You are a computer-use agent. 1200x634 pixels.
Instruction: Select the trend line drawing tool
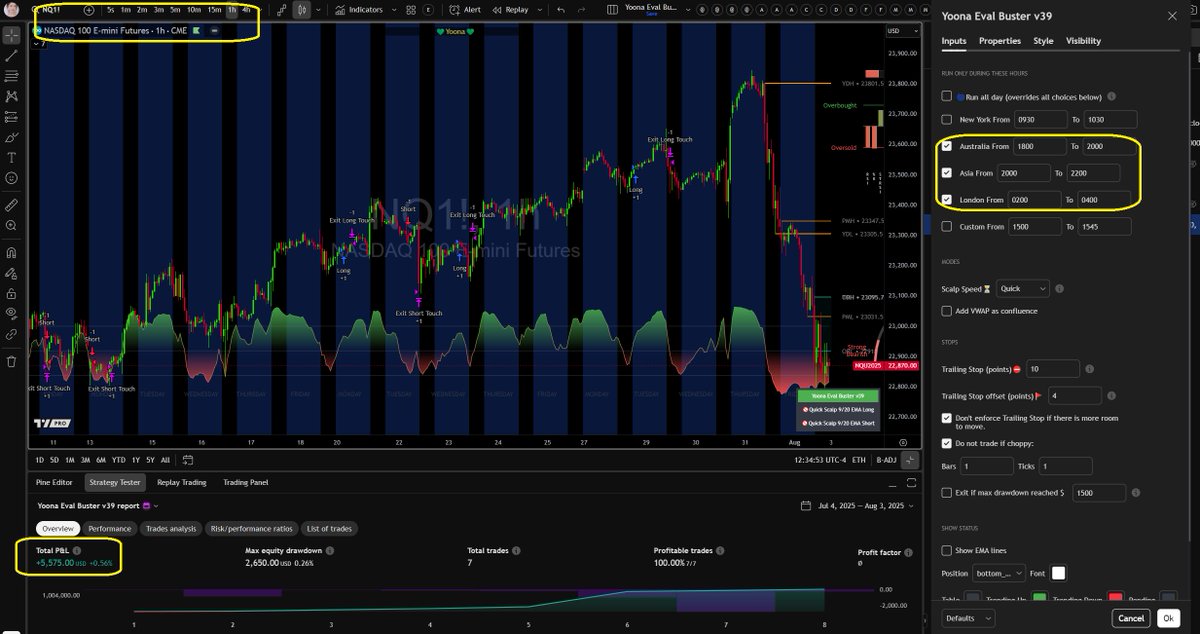[11, 55]
